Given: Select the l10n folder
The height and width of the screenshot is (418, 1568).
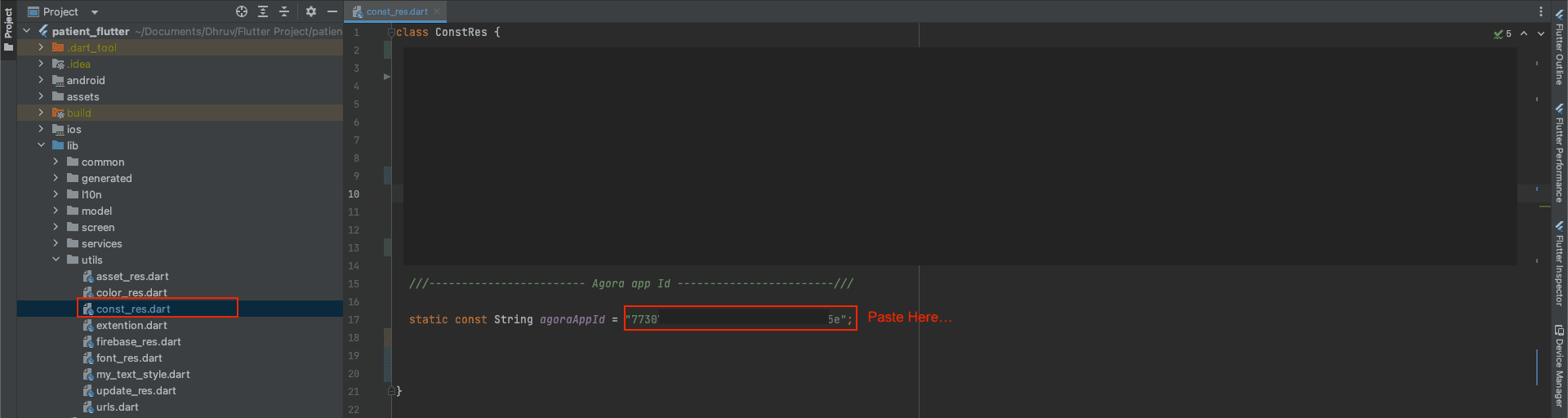Looking at the screenshot, I should [x=91, y=194].
